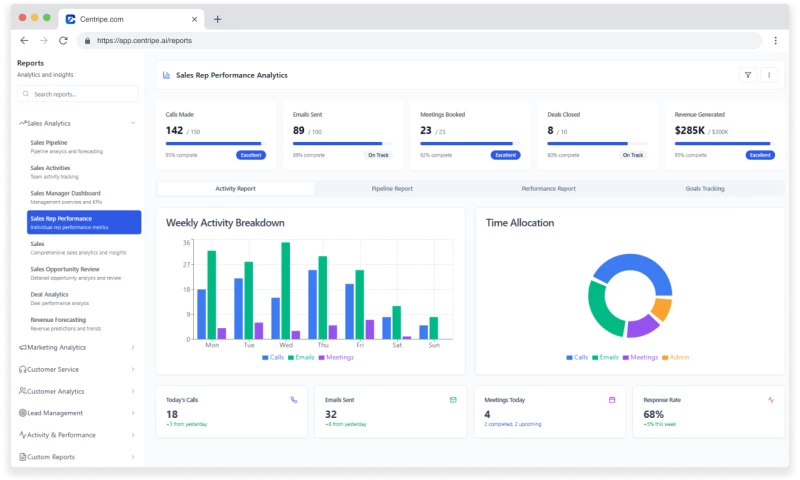Expand the Lead Management section
The width and height of the screenshot is (800, 480).
[x=133, y=413]
